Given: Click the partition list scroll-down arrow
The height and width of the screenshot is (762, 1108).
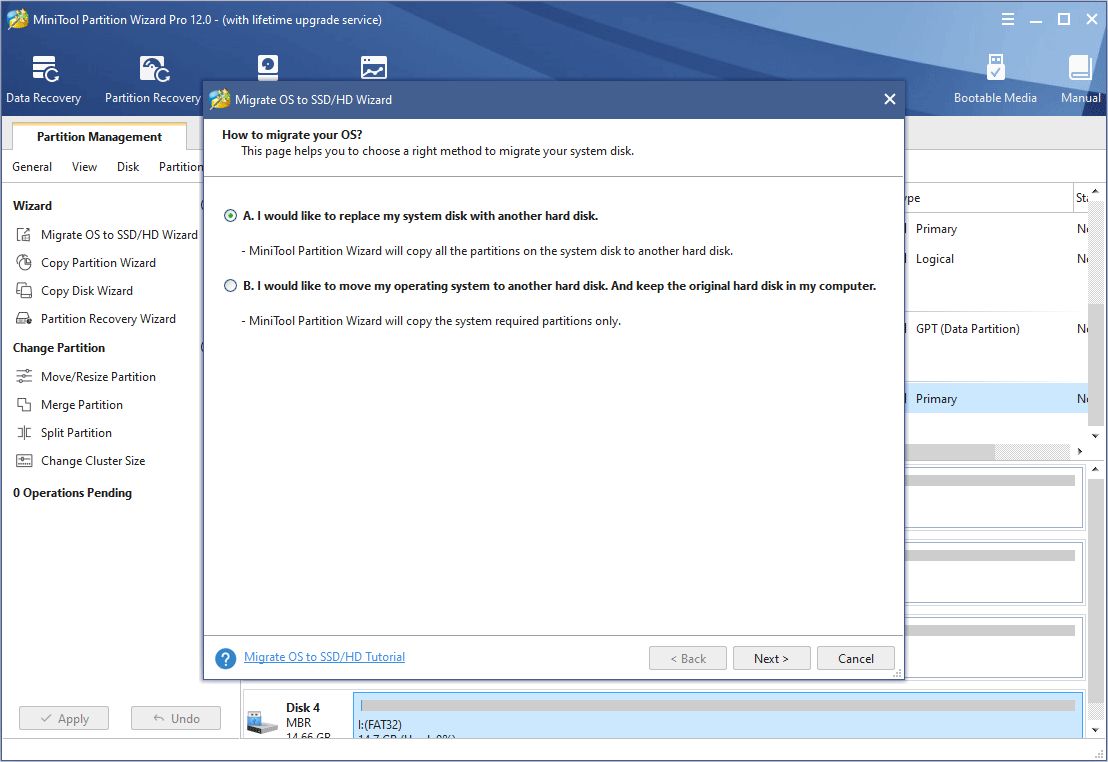Looking at the screenshot, I should click(1095, 436).
